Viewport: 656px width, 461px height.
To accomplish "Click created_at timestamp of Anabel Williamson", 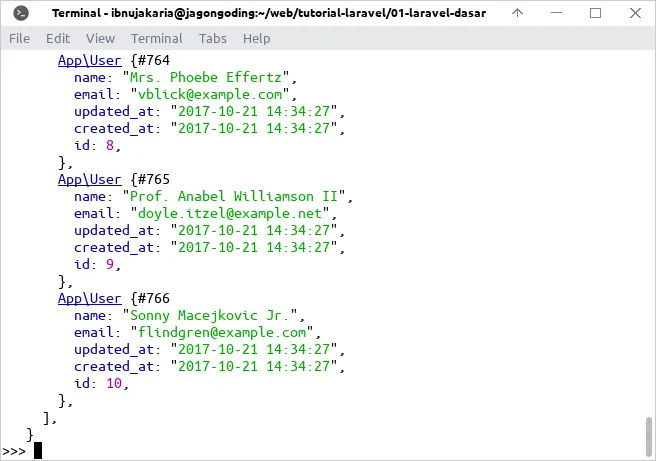I will click(254, 247).
